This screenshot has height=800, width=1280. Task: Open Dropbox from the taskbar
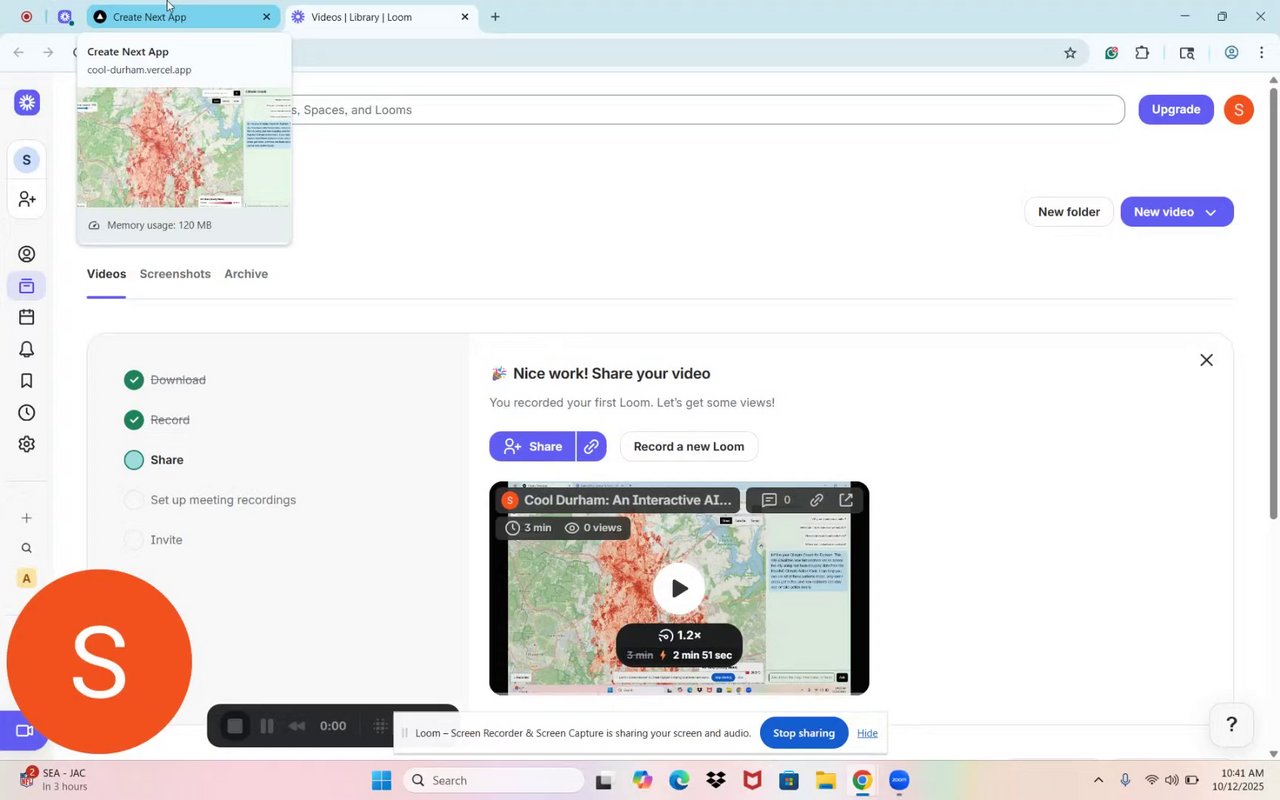715,780
